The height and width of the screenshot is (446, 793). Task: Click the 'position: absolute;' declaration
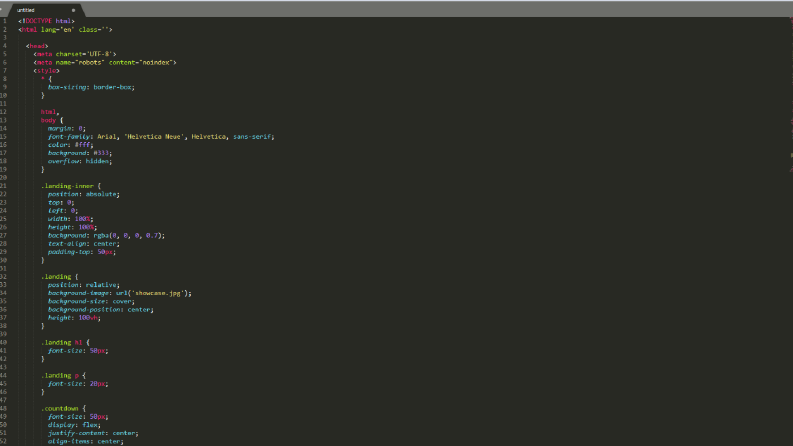(x=84, y=194)
